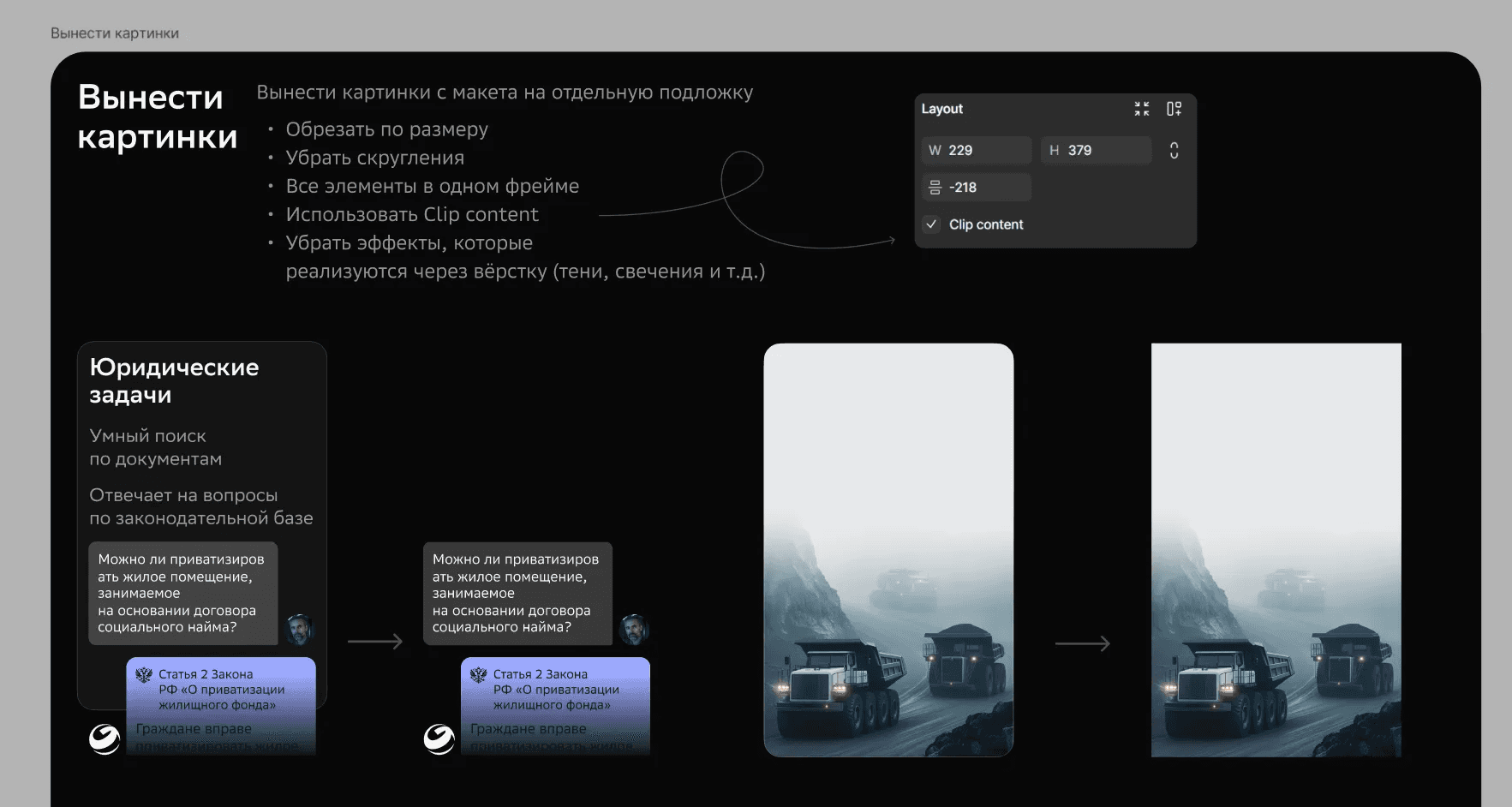Select the square-corner truck image
Image resolution: width=1512 pixels, height=807 pixels.
[1276, 549]
